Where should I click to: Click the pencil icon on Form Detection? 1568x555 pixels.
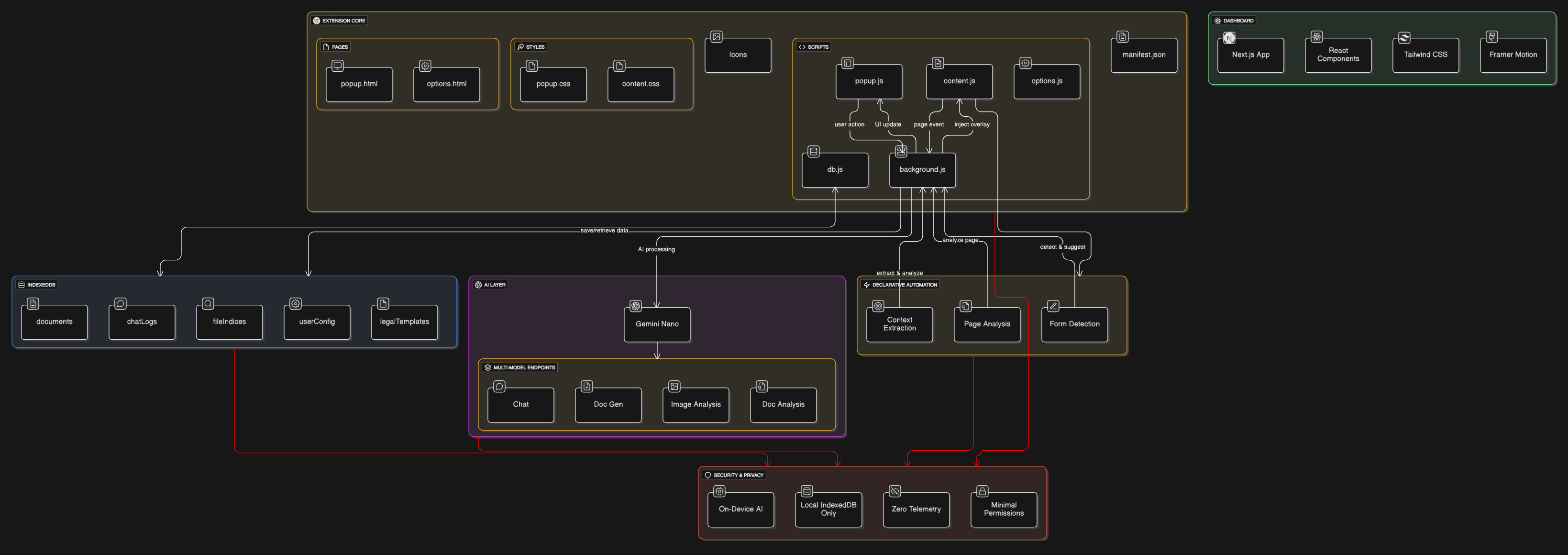click(x=1053, y=306)
